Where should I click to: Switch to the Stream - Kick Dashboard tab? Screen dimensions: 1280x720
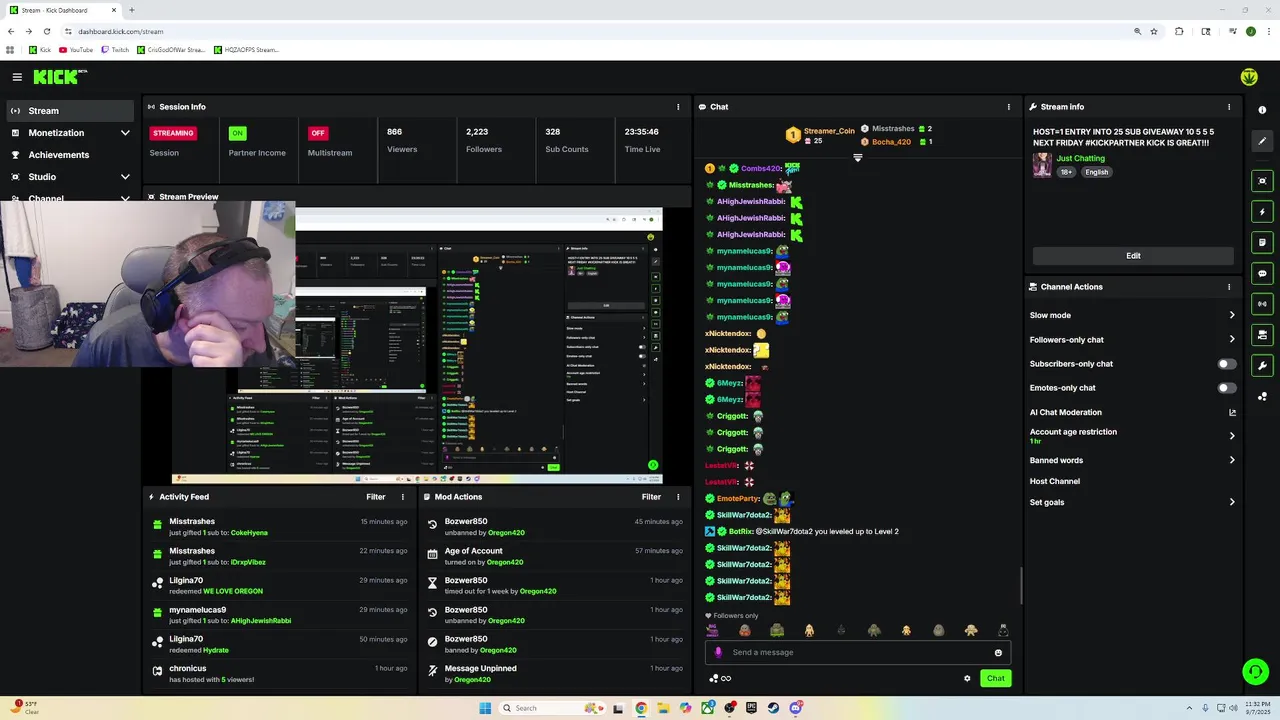click(x=65, y=10)
